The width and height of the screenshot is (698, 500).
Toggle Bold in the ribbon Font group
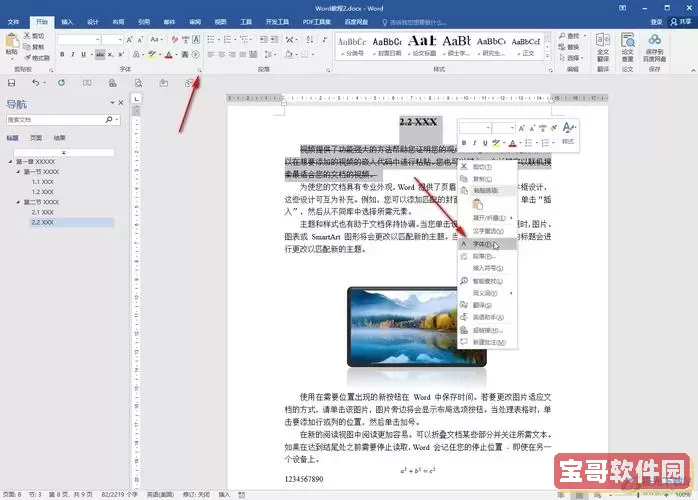pos(62,54)
